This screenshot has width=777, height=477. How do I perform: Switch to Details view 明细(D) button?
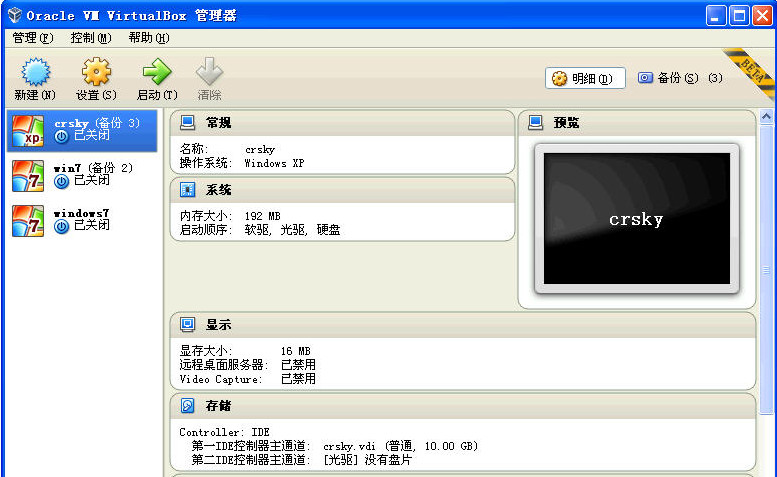coord(585,78)
